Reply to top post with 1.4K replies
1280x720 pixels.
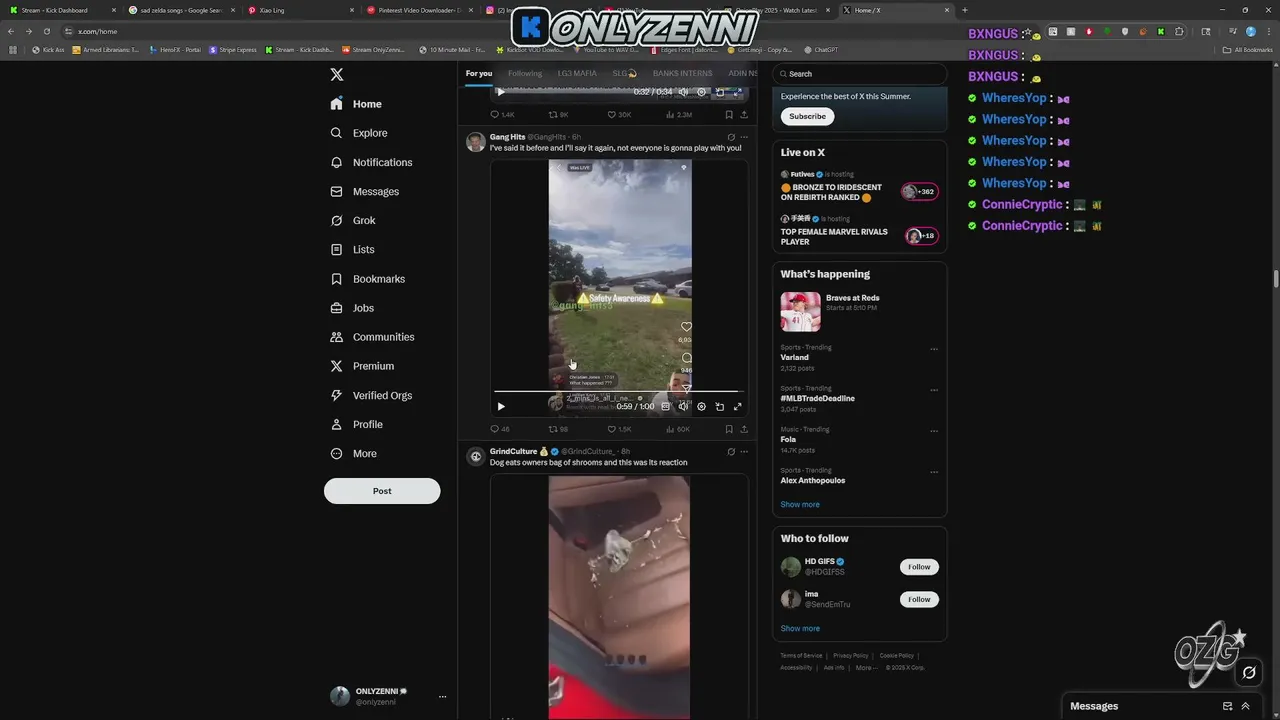(502, 115)
